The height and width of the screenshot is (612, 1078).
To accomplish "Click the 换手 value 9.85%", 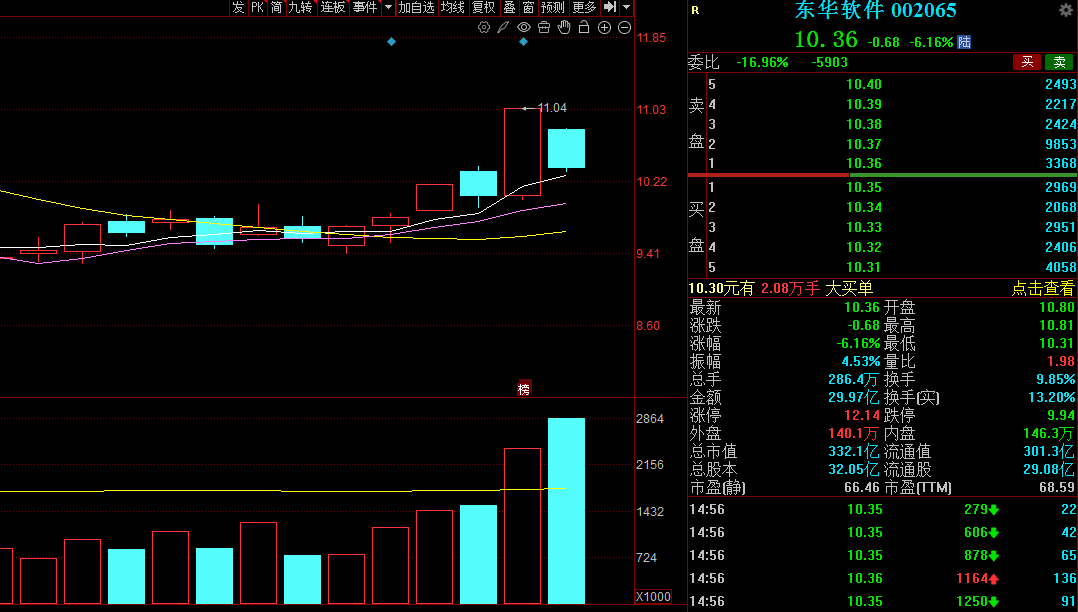I will (x=1055, y=380).
